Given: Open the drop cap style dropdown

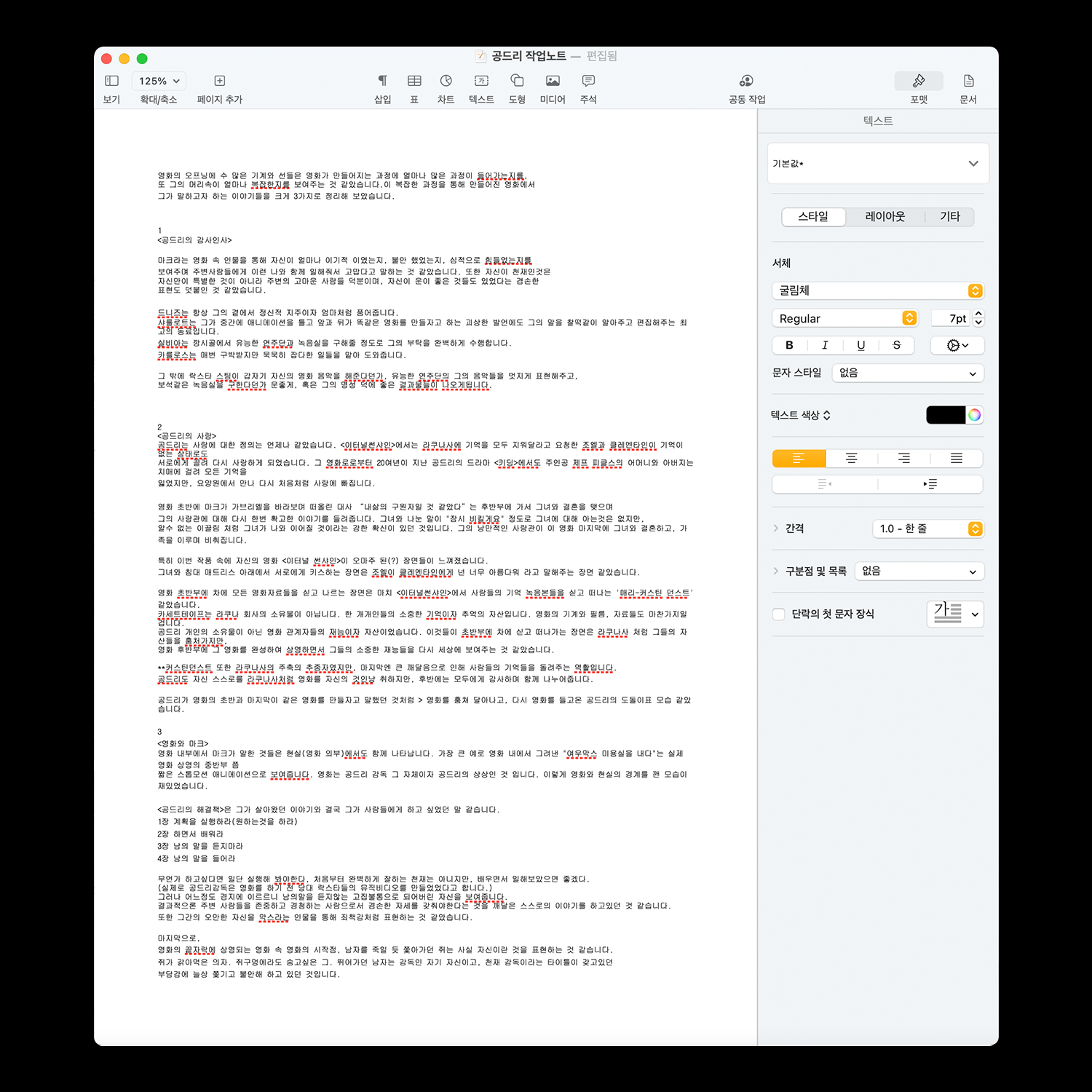Looking at the screenshot, I should click(x=956, y=614).
